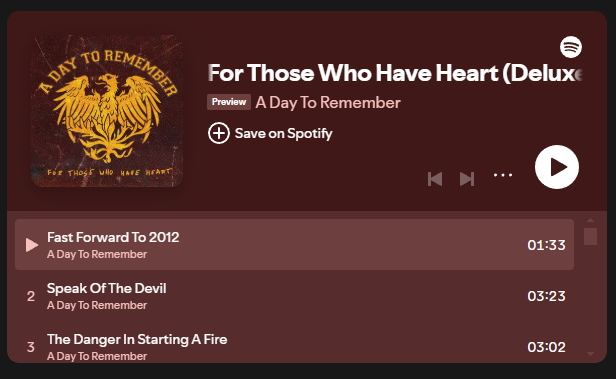
Task: Play Fast Forward To 2012 via row play icon
Action: (x=31, y=245)
